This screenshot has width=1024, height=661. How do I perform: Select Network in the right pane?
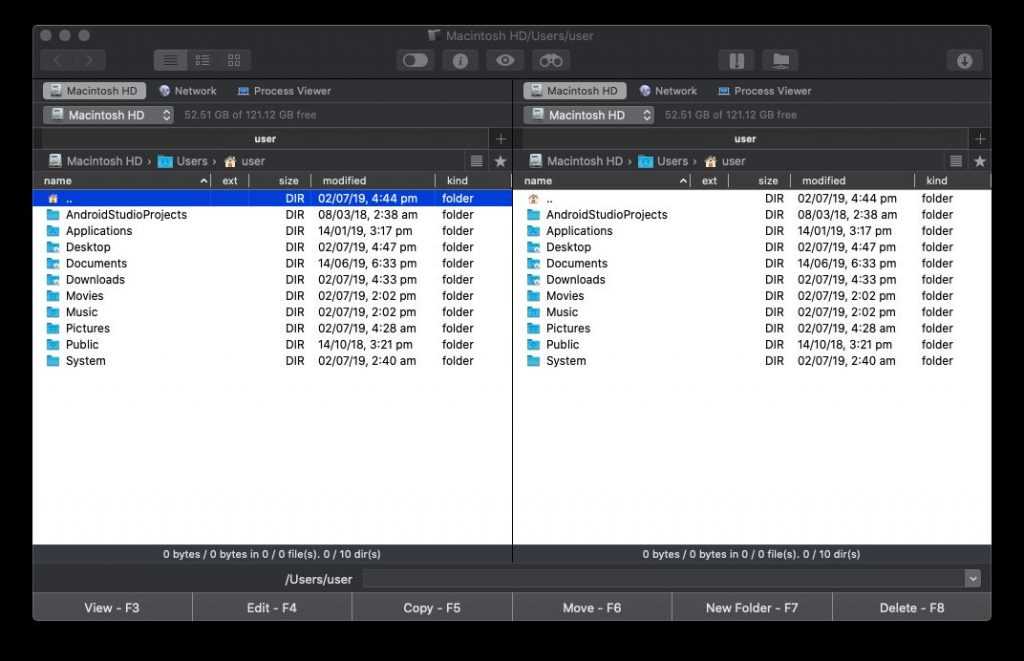point(668,91)
